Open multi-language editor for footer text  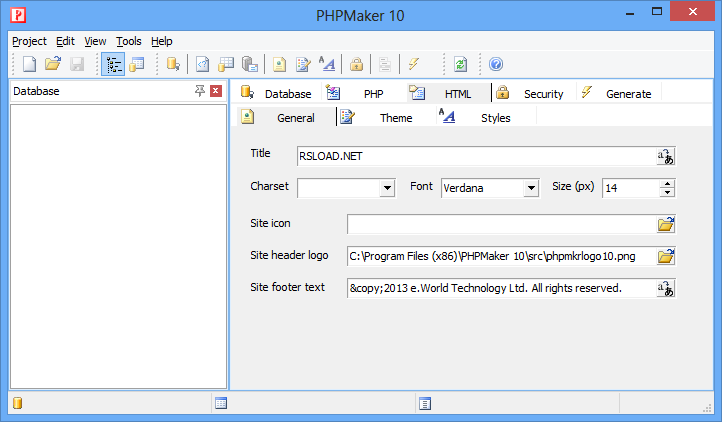[x=666, y=288]
